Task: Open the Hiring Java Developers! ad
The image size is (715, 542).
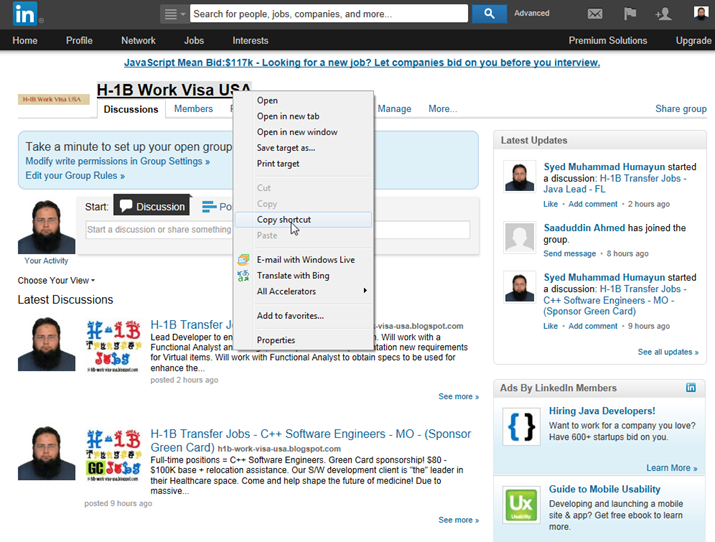Action: point(602,411)
